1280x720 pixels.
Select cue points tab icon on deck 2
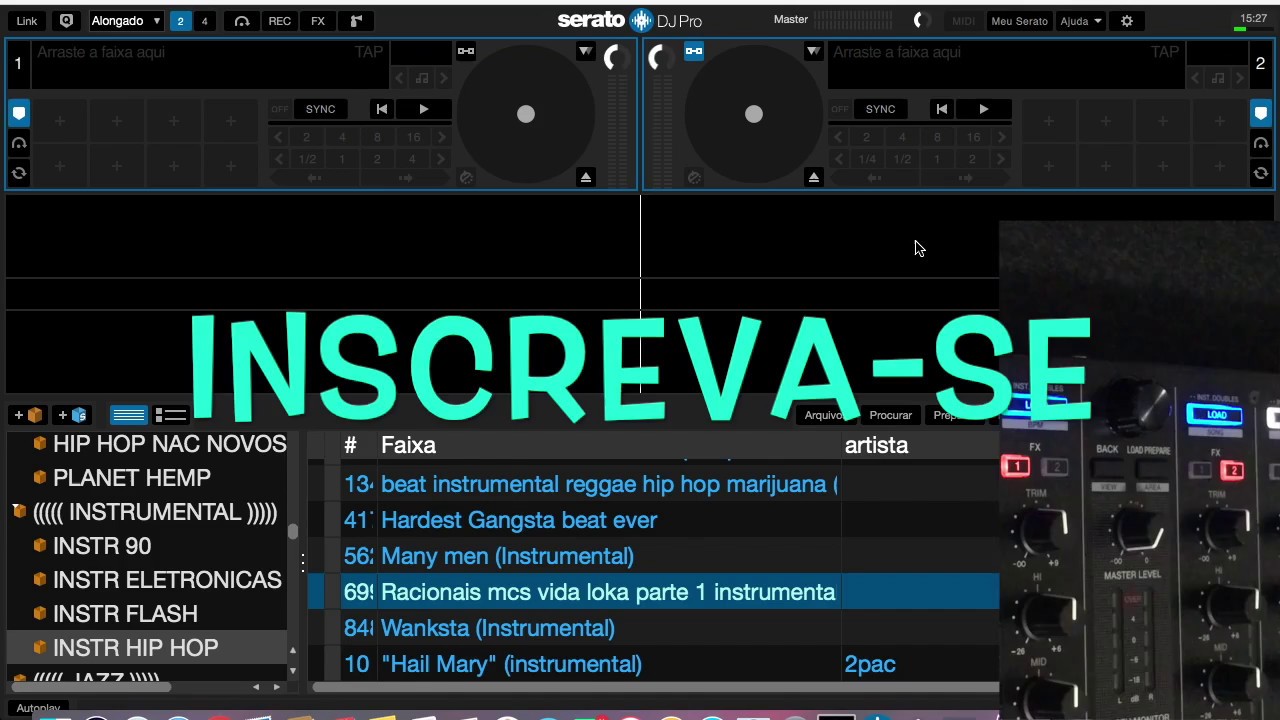pyautogui.click(x=1261, y=114)
